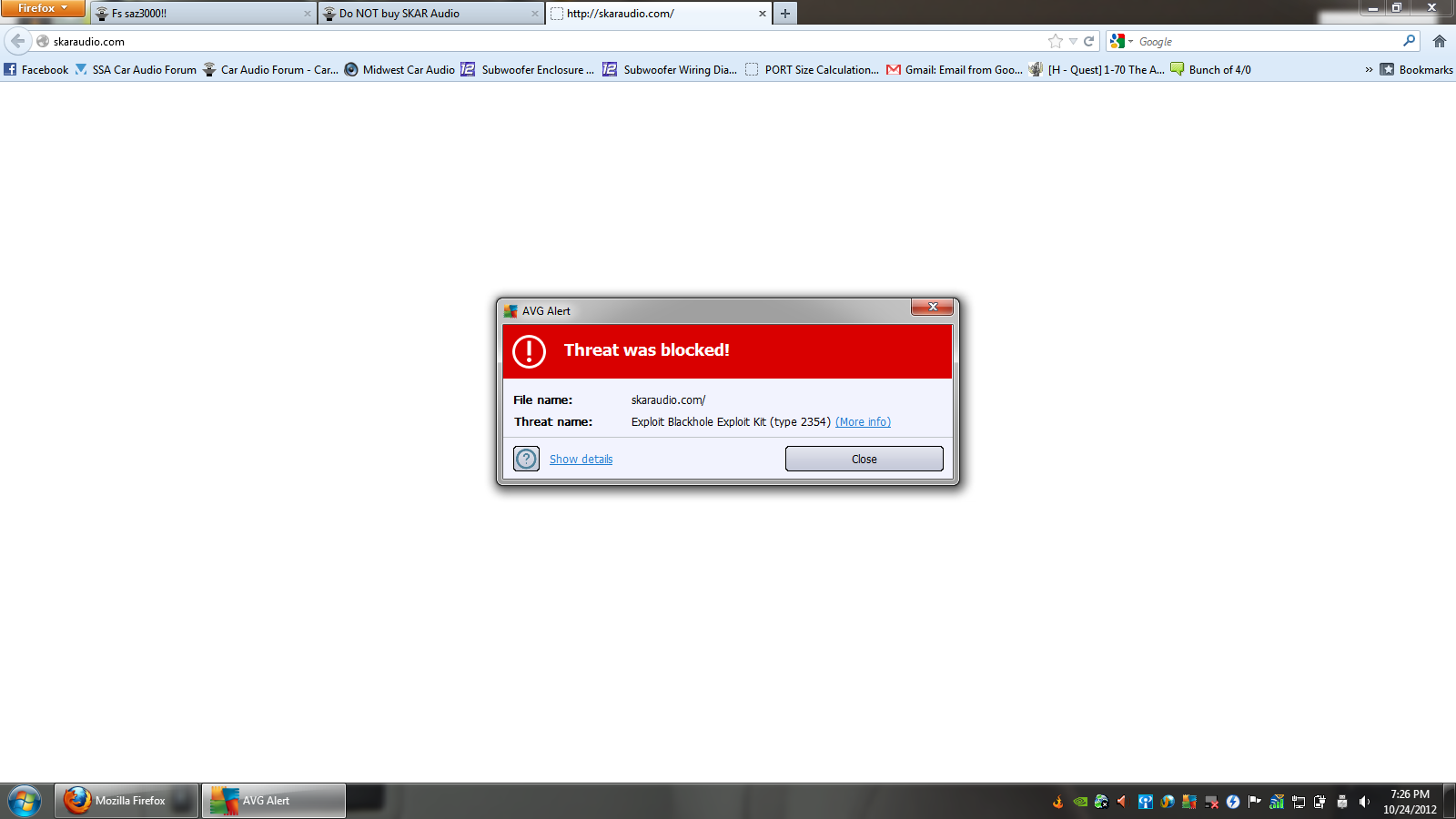Switch to AVG Alert in taskbar
Screen dimensions: 1456x819
tap(274, 801)
